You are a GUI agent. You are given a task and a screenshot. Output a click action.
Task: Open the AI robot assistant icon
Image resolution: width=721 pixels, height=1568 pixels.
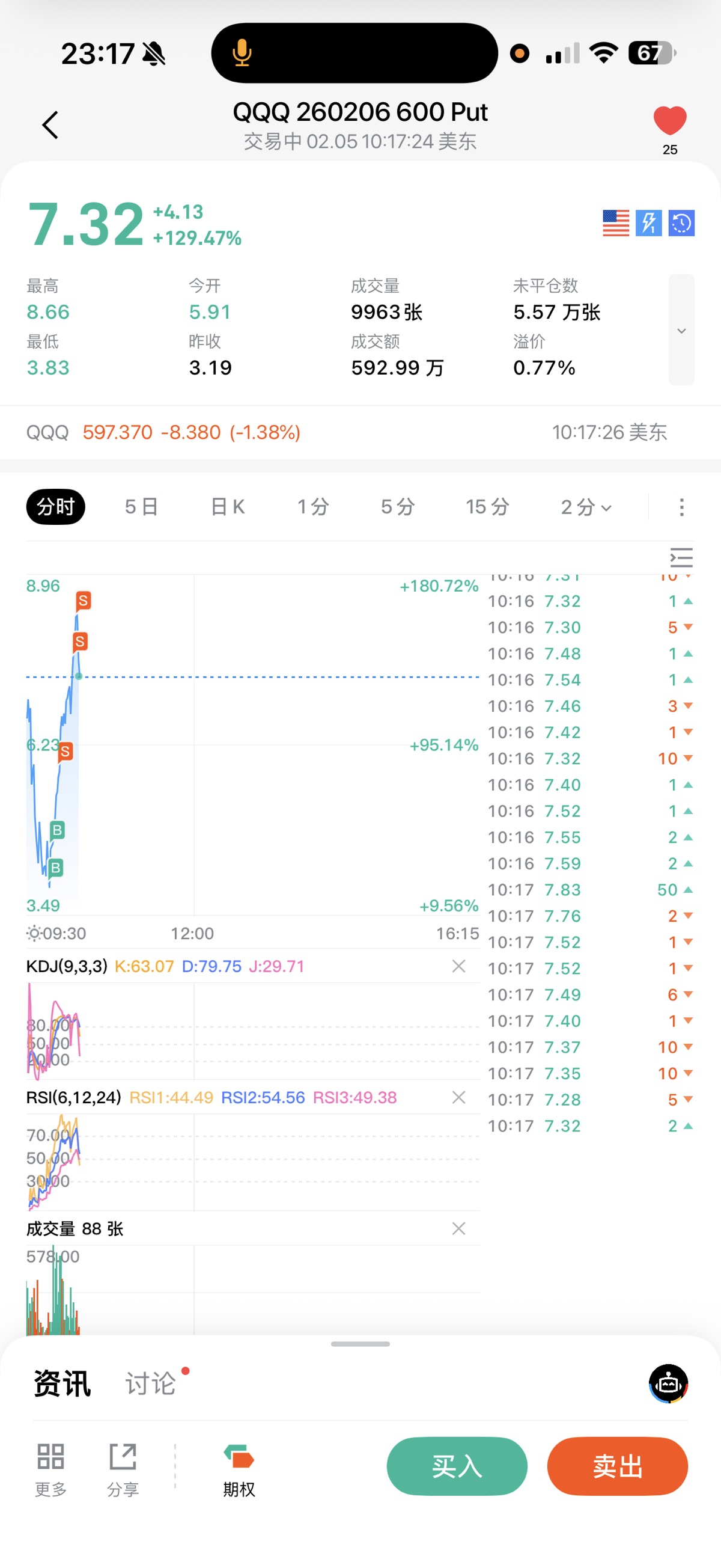pos(668,1383)
